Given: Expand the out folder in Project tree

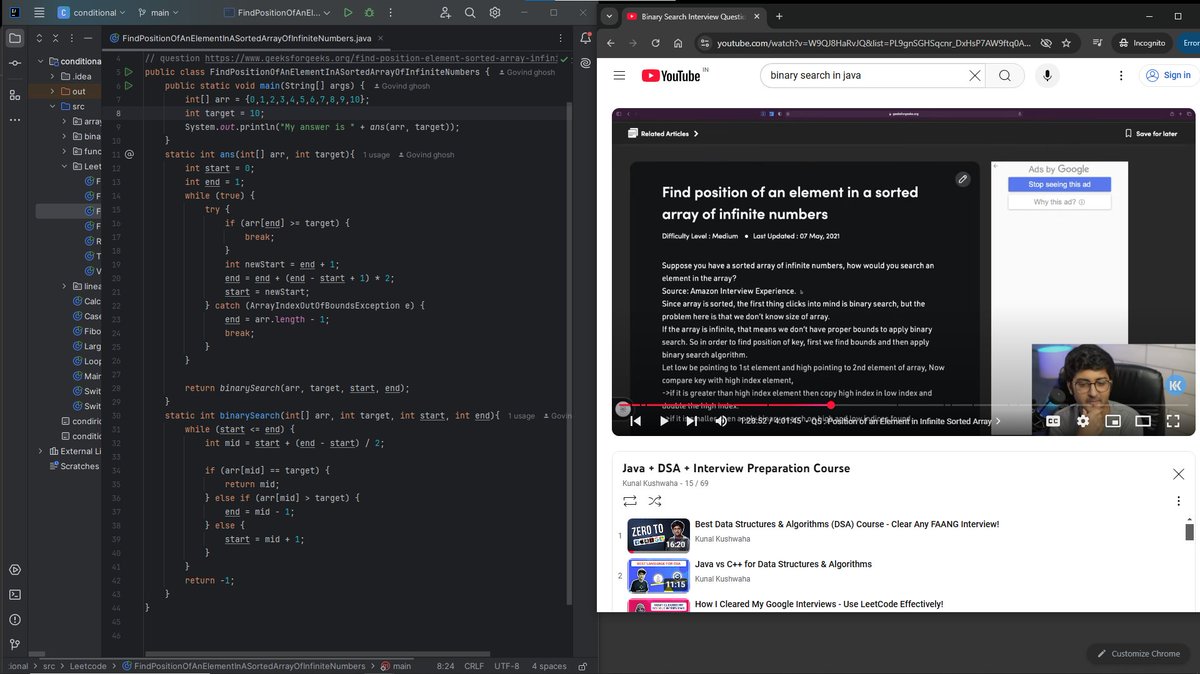Looking at the screenshot, I should [x=50, y=91].
